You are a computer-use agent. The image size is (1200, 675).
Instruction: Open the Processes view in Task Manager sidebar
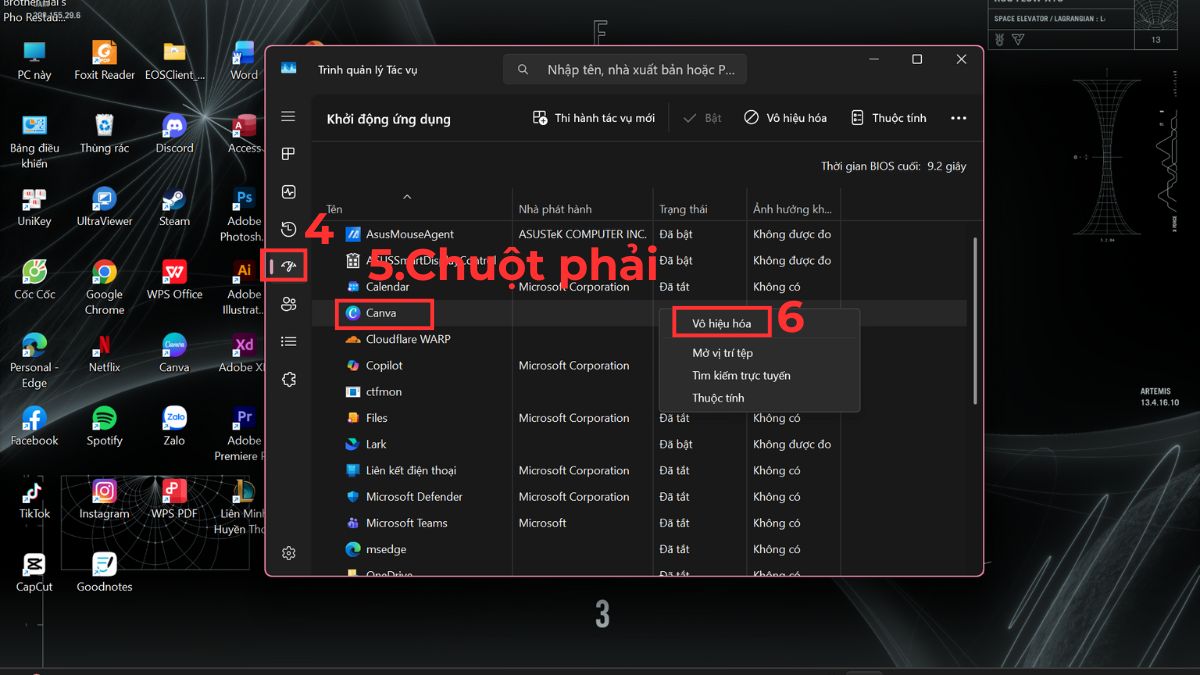[288, 153]
